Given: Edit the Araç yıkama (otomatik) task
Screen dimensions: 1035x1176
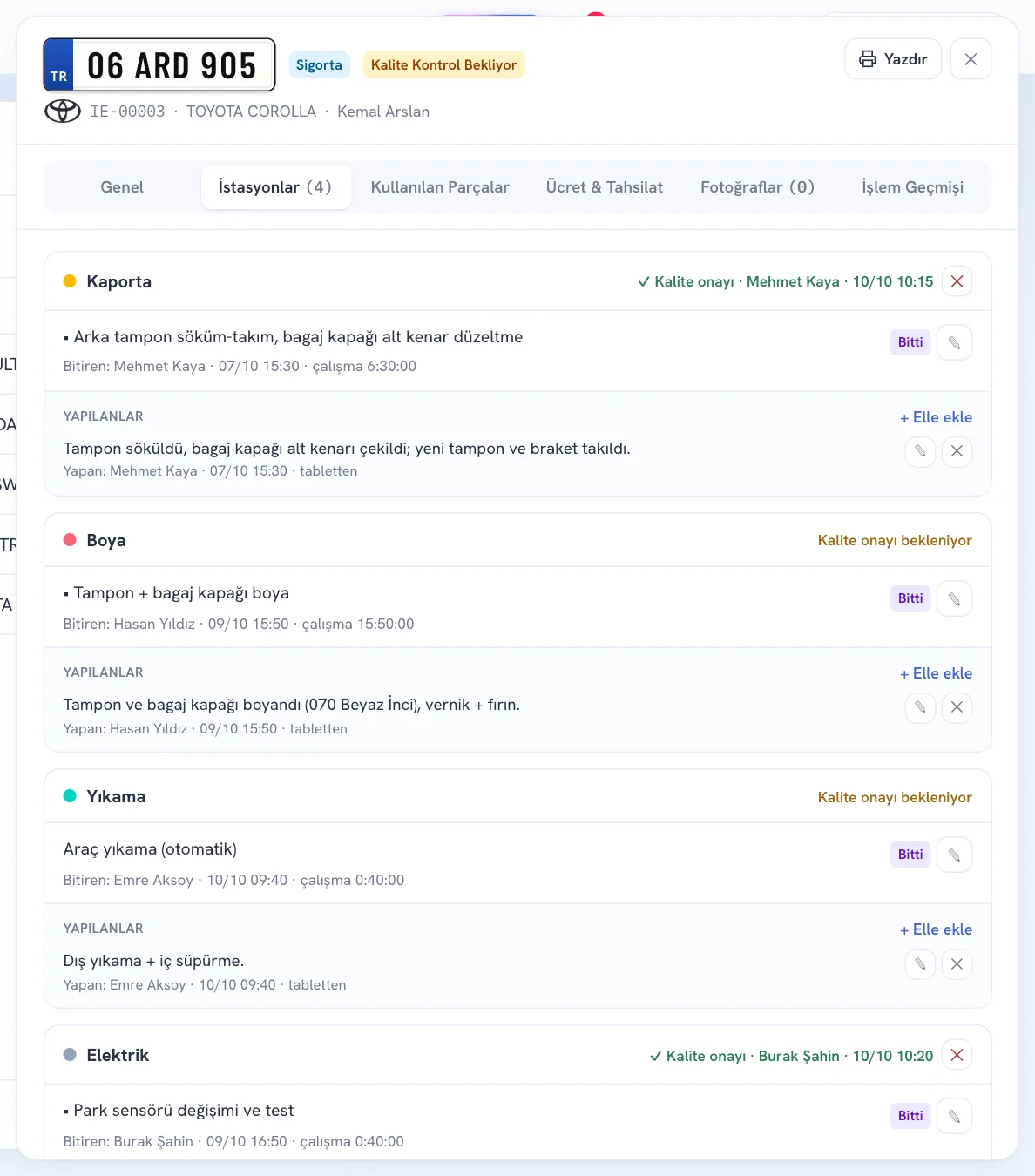Looking at the screenshot, I should pyautogui.click(x=954, y=855).
